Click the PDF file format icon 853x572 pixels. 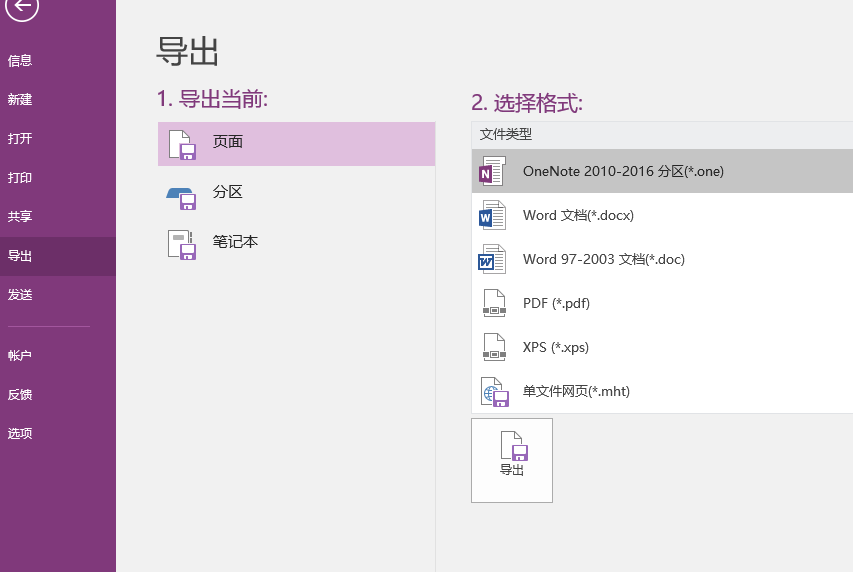(495, 303)
